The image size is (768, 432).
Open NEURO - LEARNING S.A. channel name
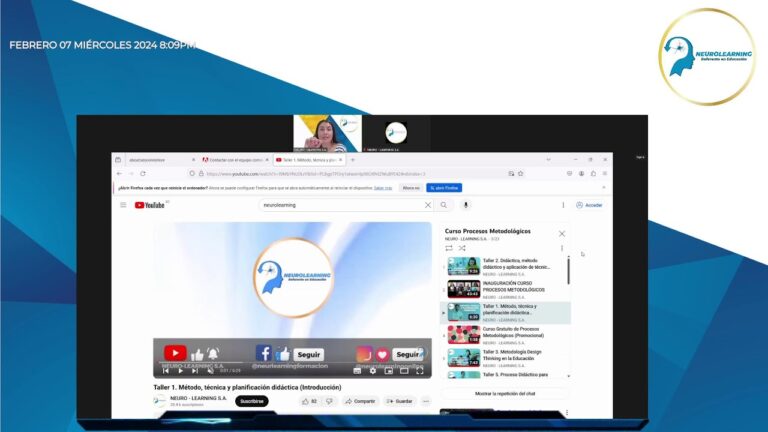tap(198, 398)
